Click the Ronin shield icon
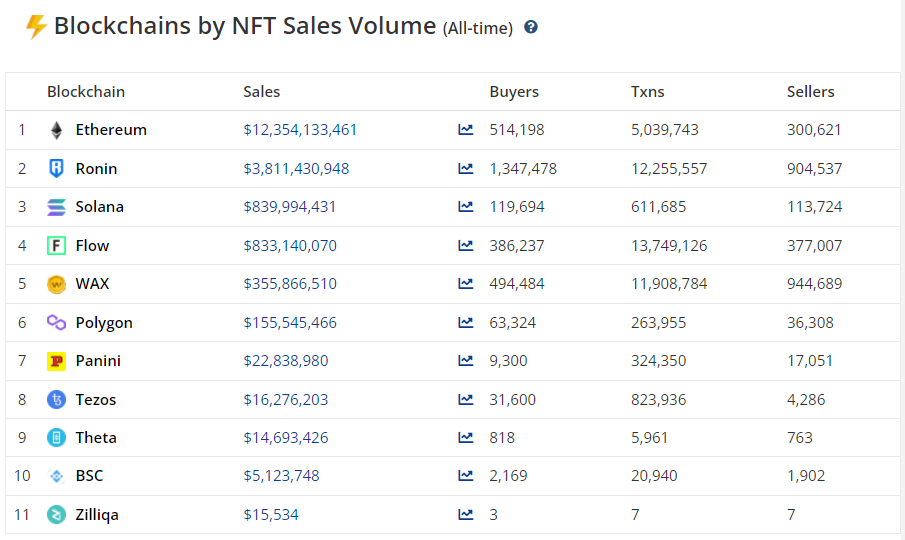 (x=56, y=168)
